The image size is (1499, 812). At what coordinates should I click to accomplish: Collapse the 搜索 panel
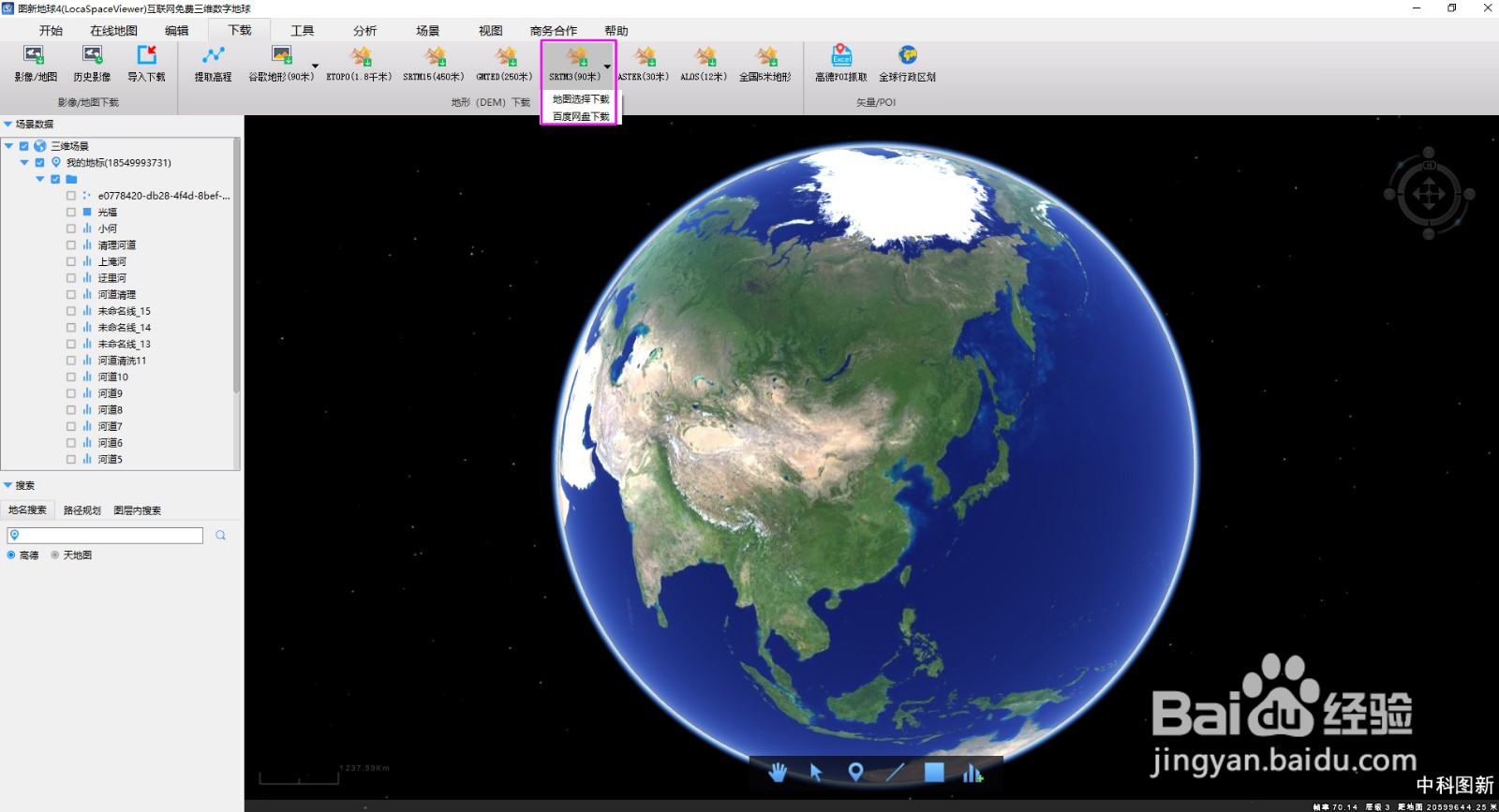point(7,485)
